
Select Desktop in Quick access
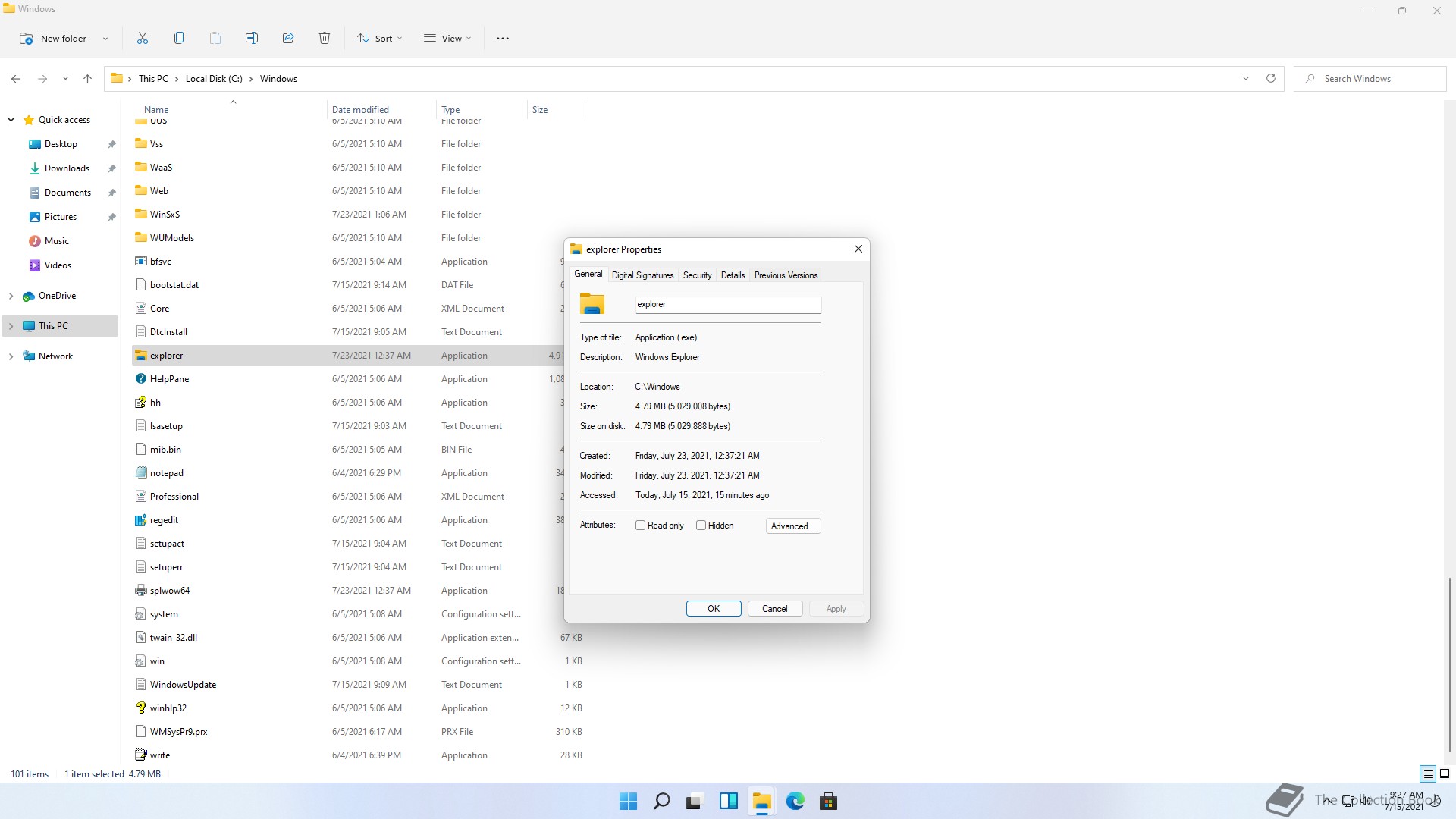(x=61, y=144)
